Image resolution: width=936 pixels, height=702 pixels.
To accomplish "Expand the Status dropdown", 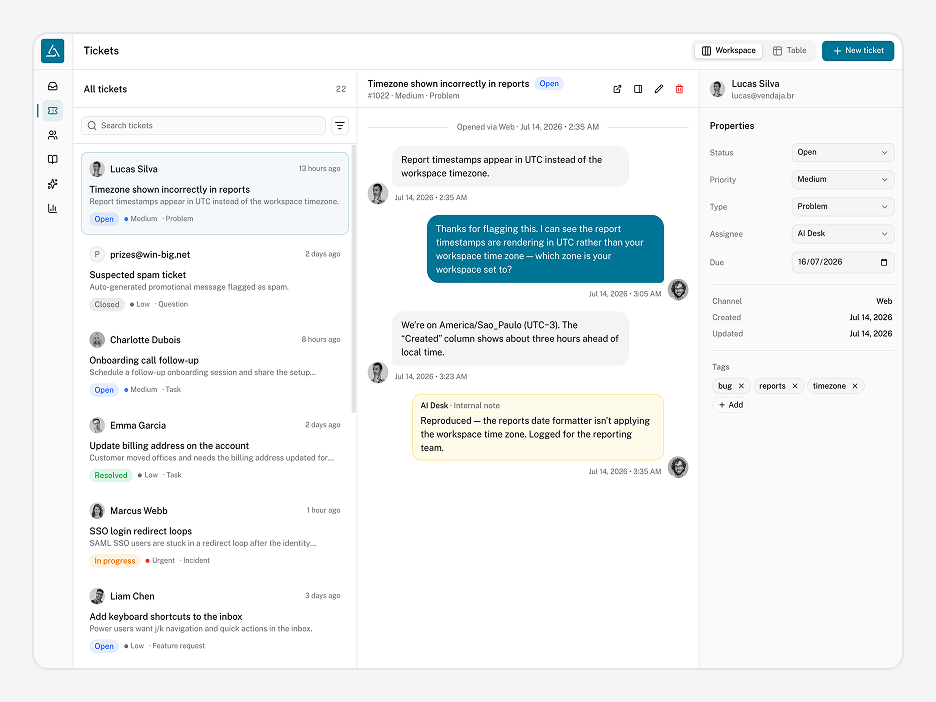I will (x=843, y=152).
